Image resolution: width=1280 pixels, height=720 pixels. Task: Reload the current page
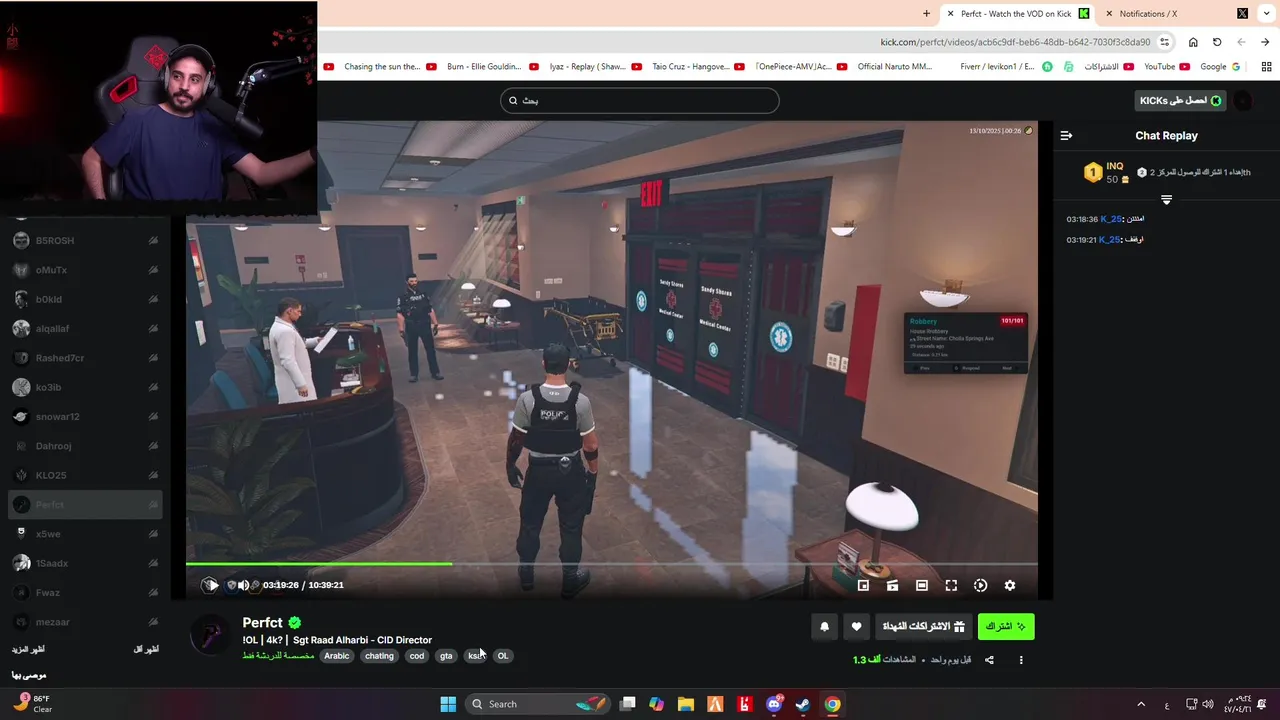pyautogui.click(x=1217, y=42)
